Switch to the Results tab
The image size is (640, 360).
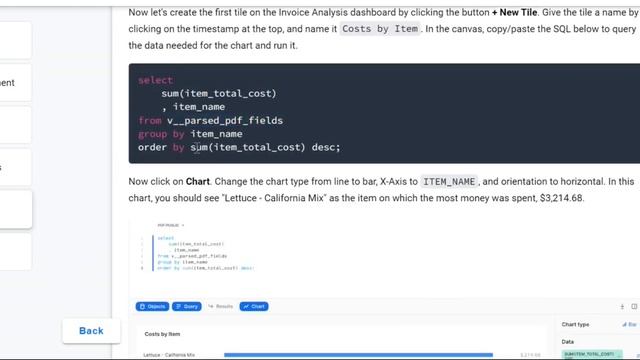pyautogui.click(x=220, y=307)
